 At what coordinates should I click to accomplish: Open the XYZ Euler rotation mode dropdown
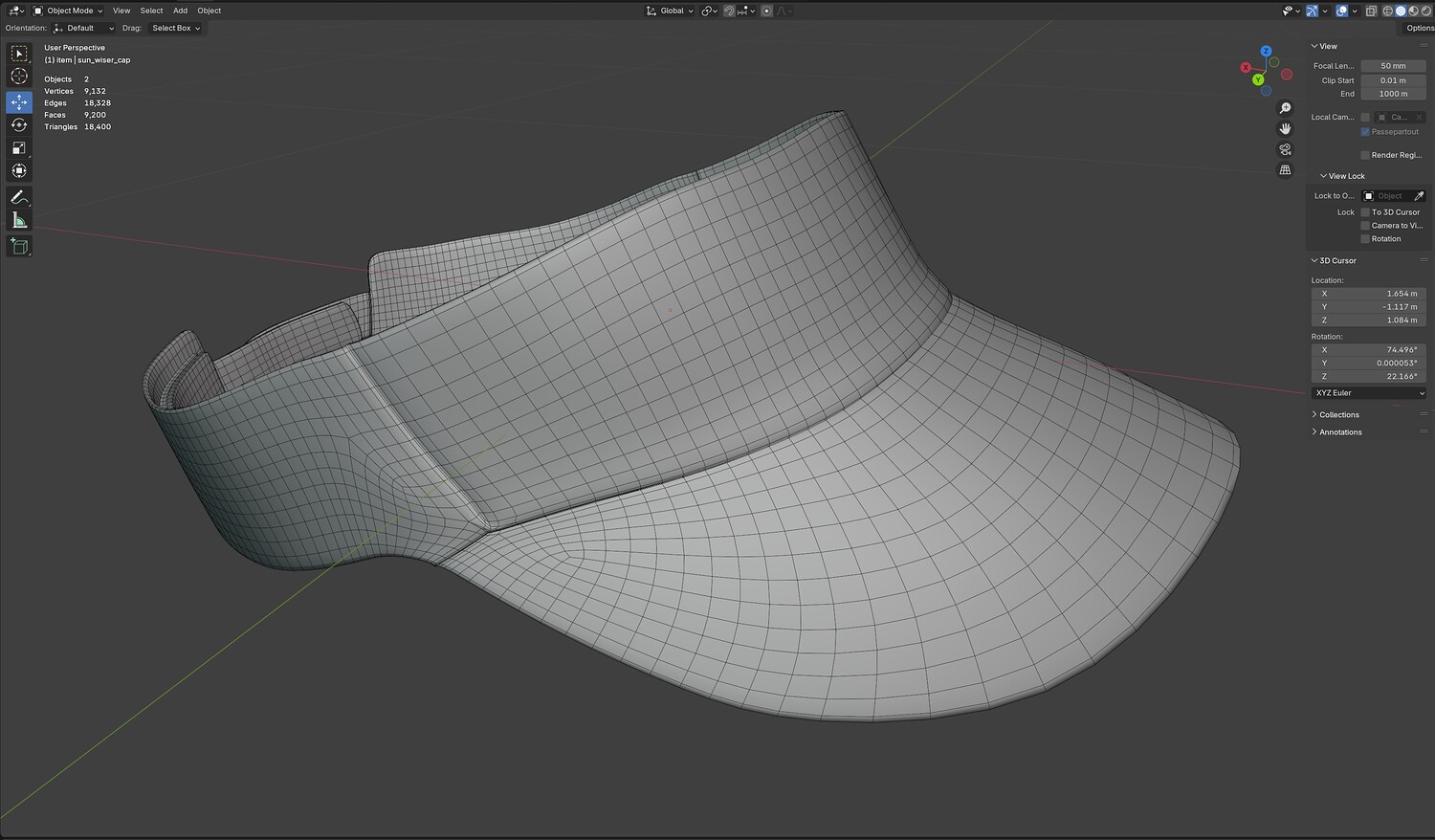pos(1369,393)
